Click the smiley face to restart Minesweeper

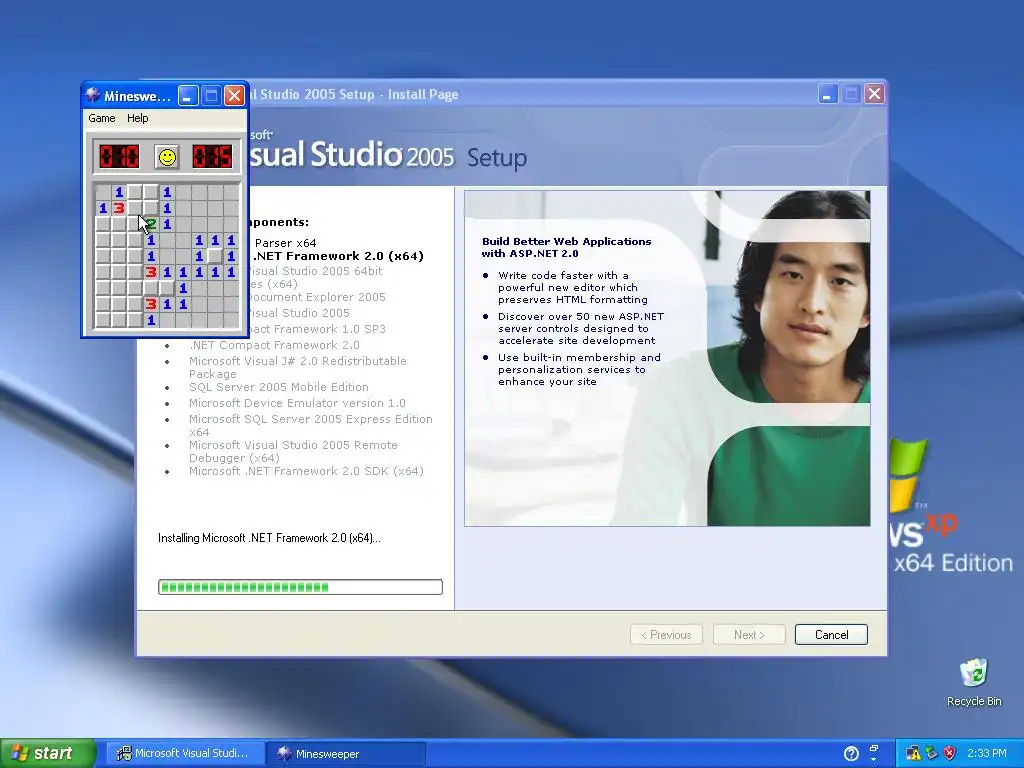point(167,157)
